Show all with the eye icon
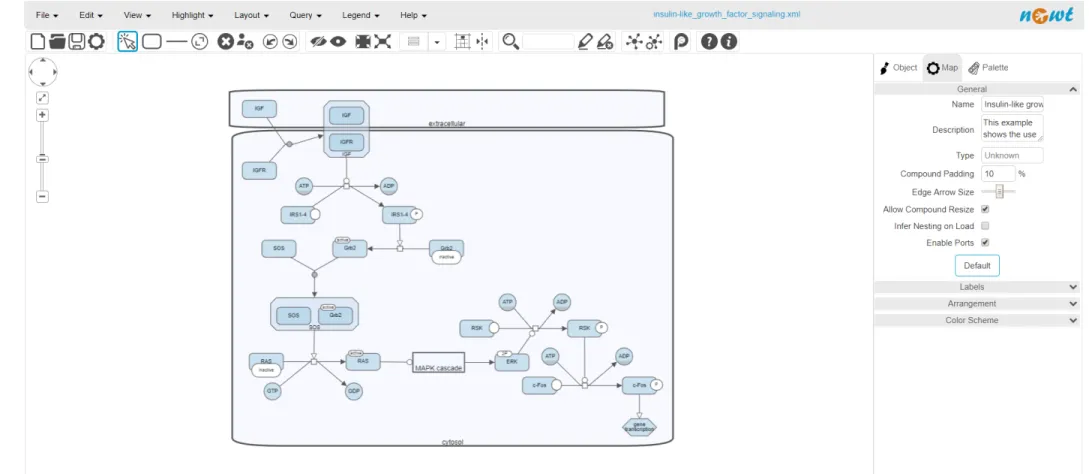1089x474 pixels. 338,42
